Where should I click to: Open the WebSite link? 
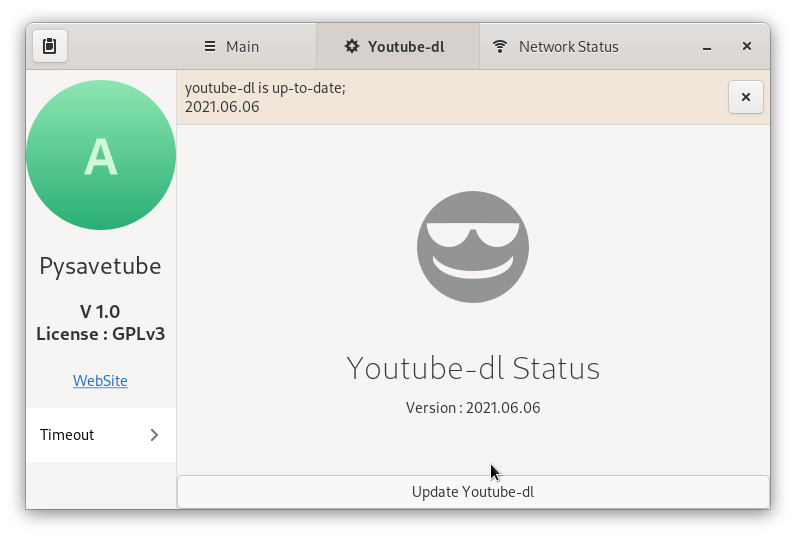click(x=100, y=381)
